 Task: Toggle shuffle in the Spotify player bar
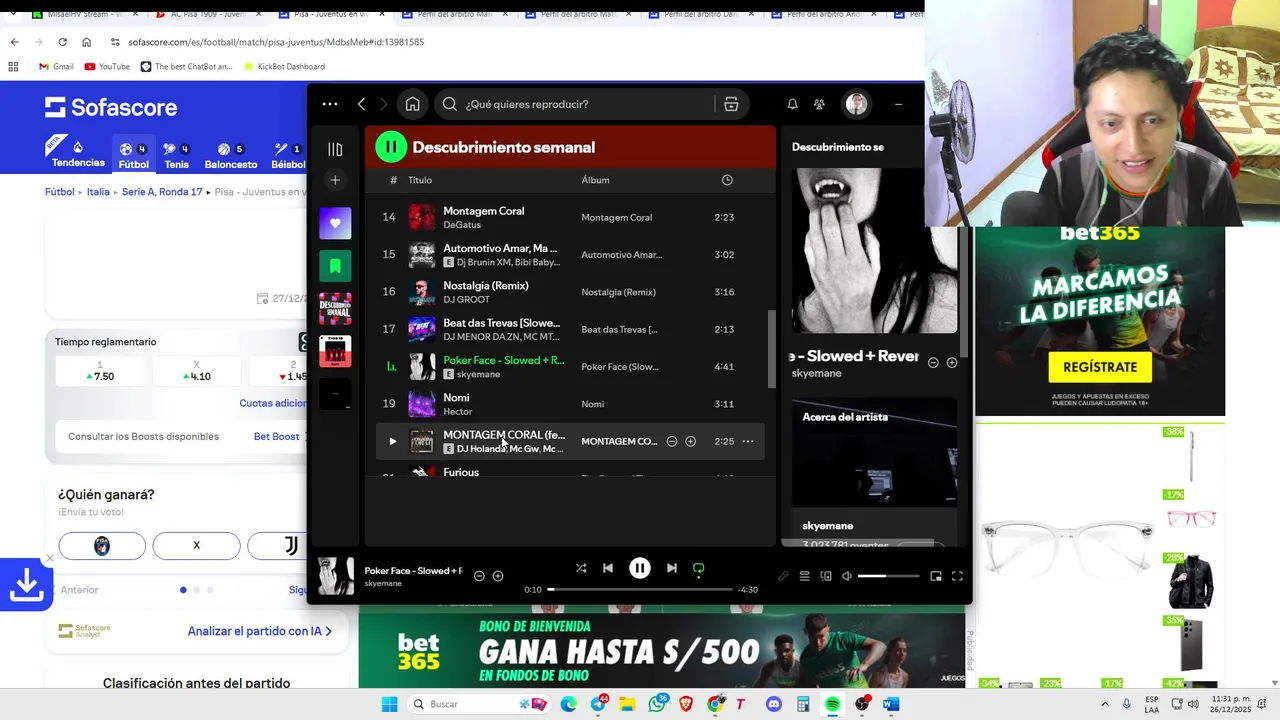tap(581, 568)
